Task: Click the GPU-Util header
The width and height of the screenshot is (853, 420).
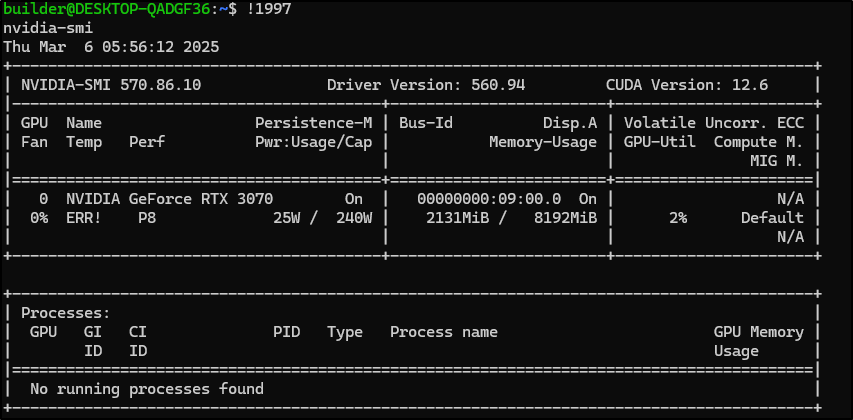Action: [660, 143]
